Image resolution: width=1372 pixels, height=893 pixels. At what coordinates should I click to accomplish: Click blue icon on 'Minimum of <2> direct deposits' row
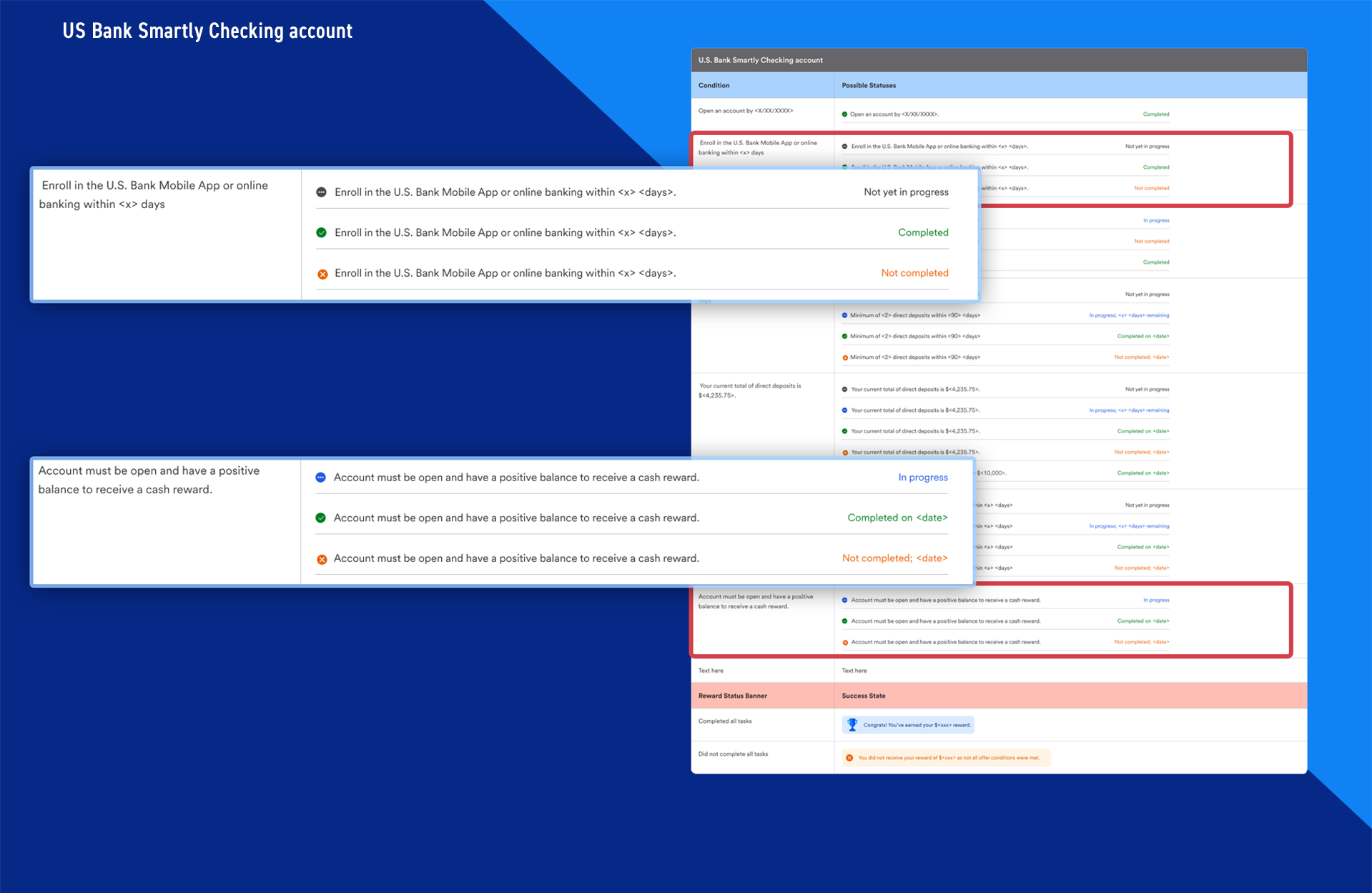pos(844,315)
